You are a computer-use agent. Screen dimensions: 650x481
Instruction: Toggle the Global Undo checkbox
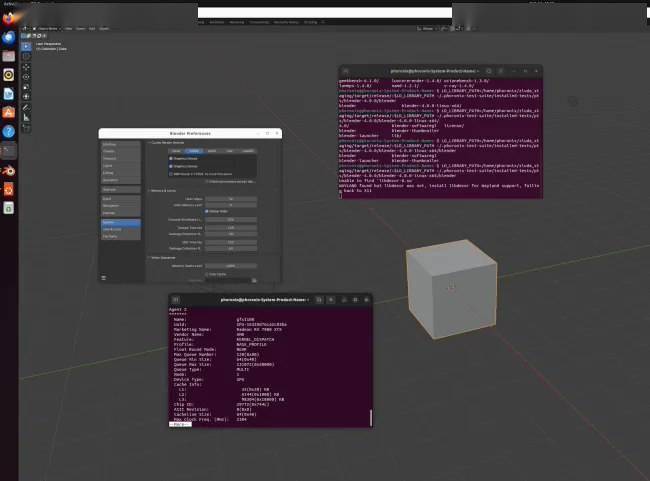(206, 211)
